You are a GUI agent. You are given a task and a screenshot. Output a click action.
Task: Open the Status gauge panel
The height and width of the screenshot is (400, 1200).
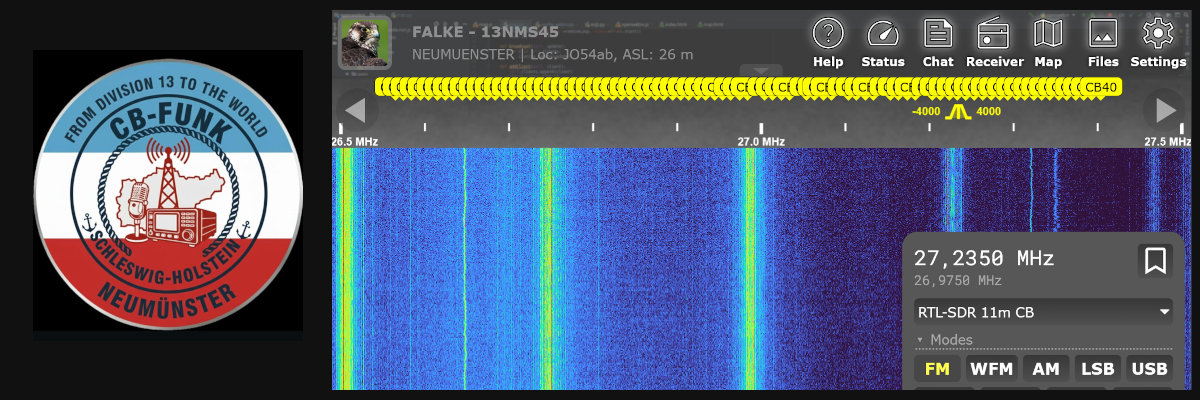(883, 44)
